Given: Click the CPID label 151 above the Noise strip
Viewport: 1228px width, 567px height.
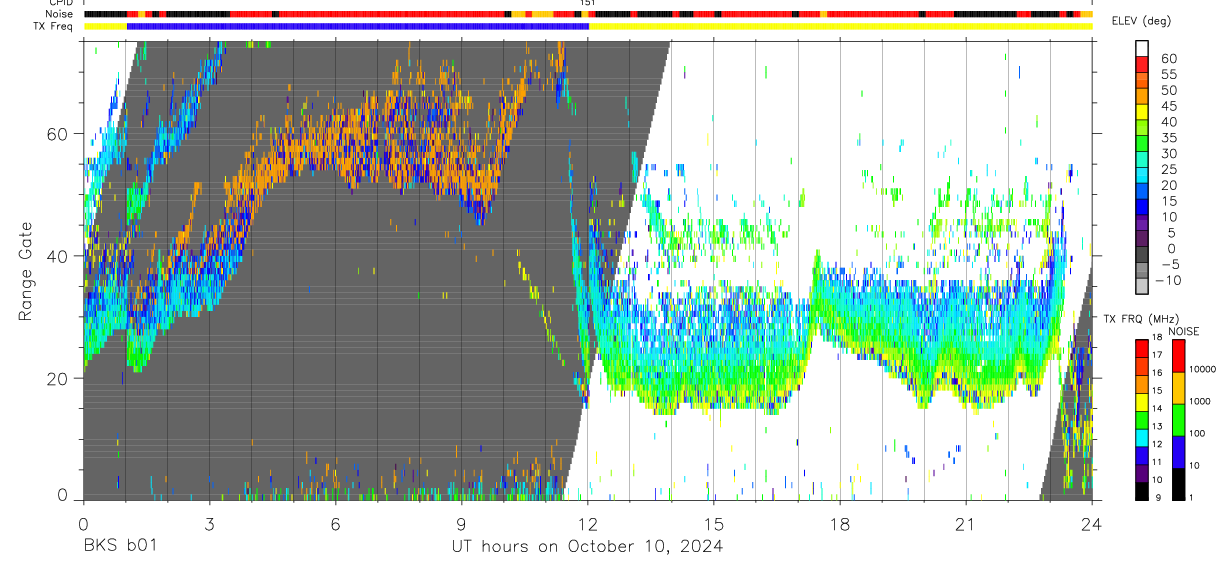Looking at the screenshot, I should (x=588, y=3).
